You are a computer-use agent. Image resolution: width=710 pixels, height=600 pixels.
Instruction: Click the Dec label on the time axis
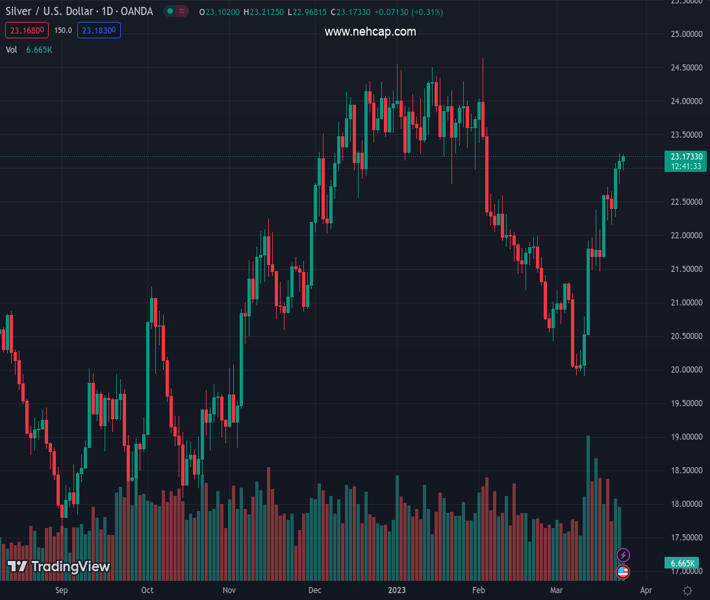tap(315, 591)
